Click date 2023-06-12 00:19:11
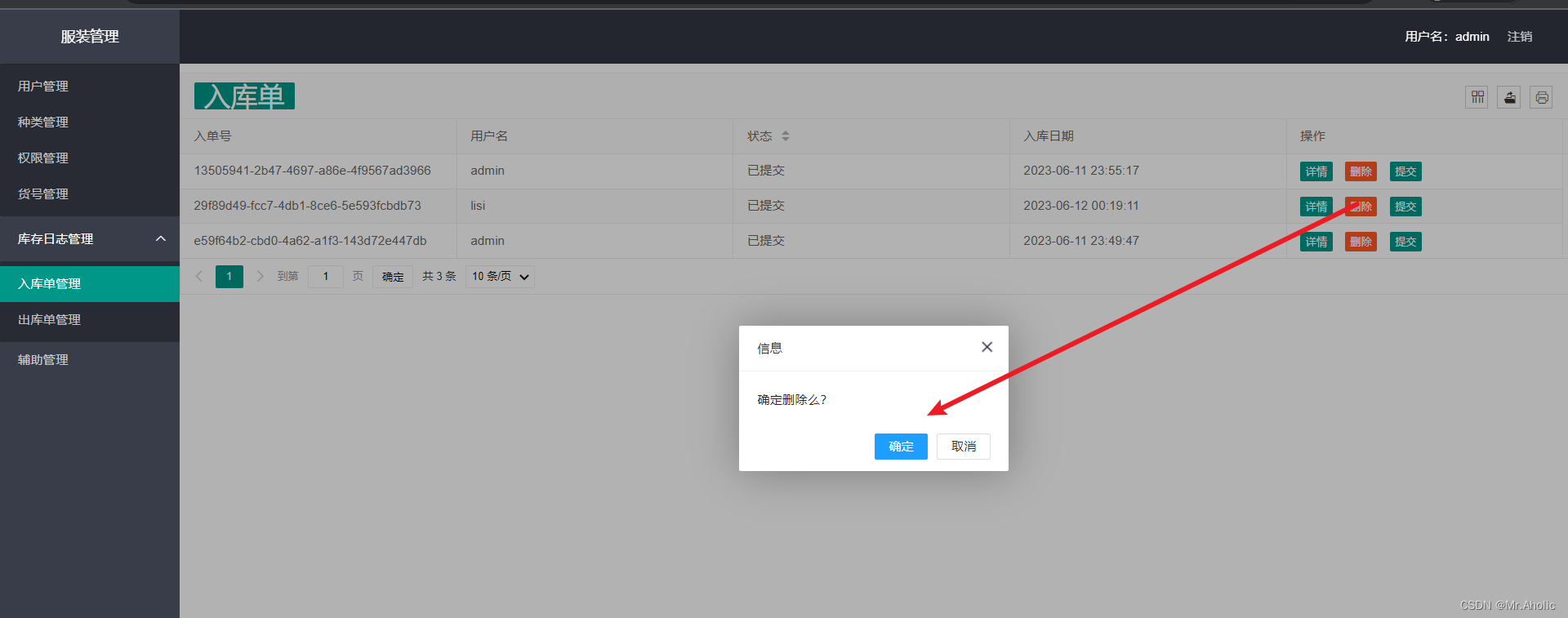1568x618 pixels. (x=1081, y=206)
